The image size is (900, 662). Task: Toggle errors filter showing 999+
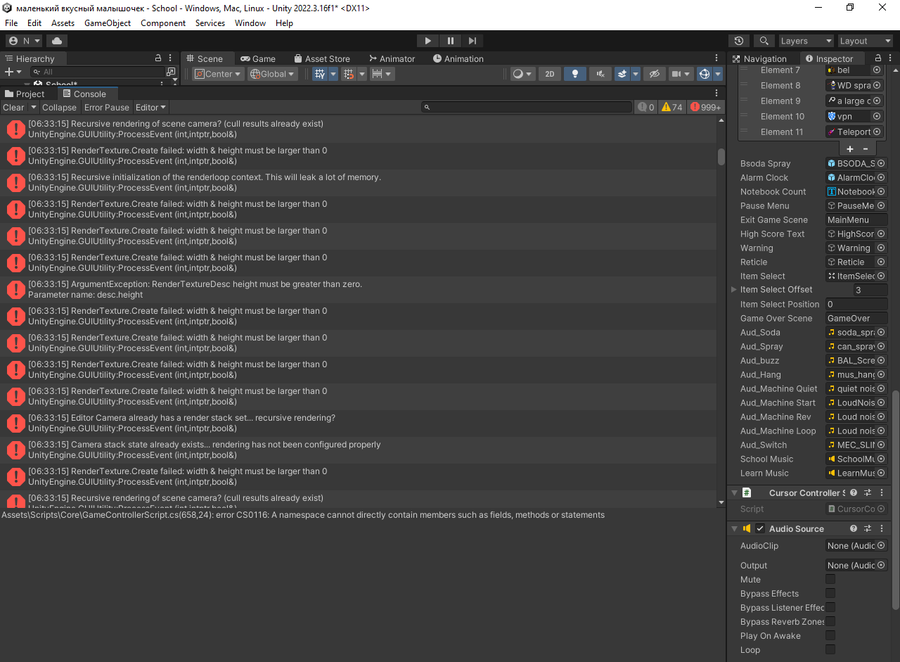(705, 107)
